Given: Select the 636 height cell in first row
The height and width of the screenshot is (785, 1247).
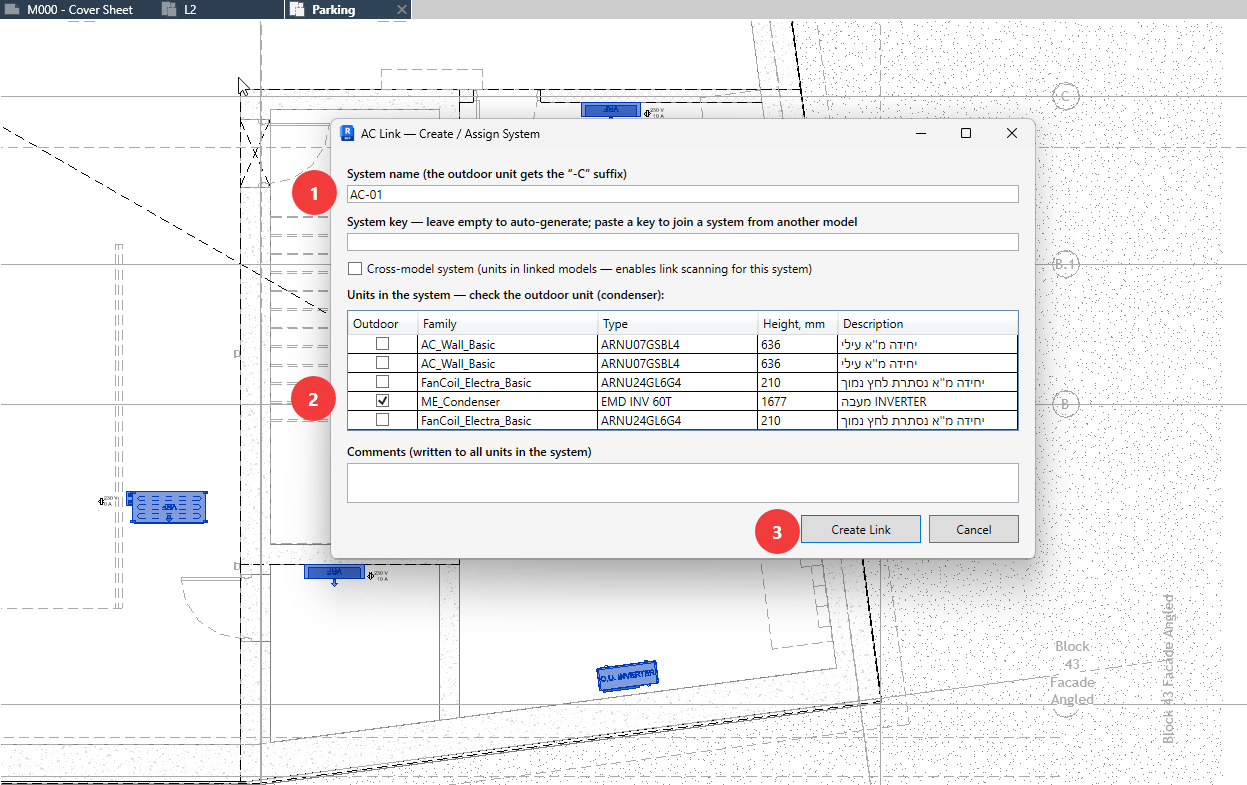Looking at the screenshot, I should pos(797,344).
